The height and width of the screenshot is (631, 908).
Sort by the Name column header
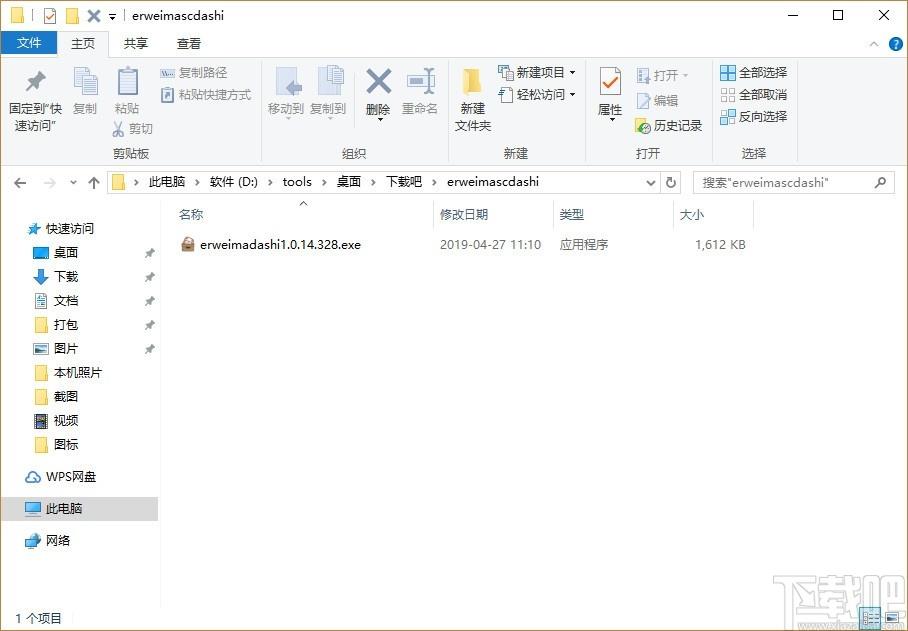(x=303, y=214)
